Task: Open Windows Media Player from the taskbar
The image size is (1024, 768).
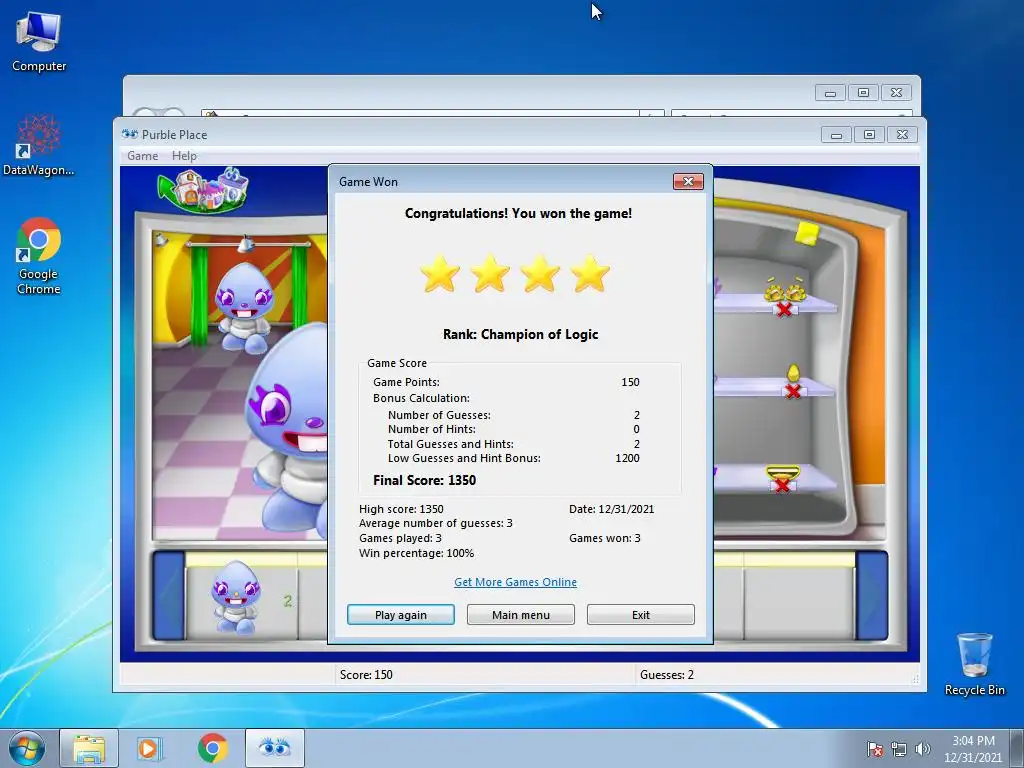Action: [x=150, y=748]
